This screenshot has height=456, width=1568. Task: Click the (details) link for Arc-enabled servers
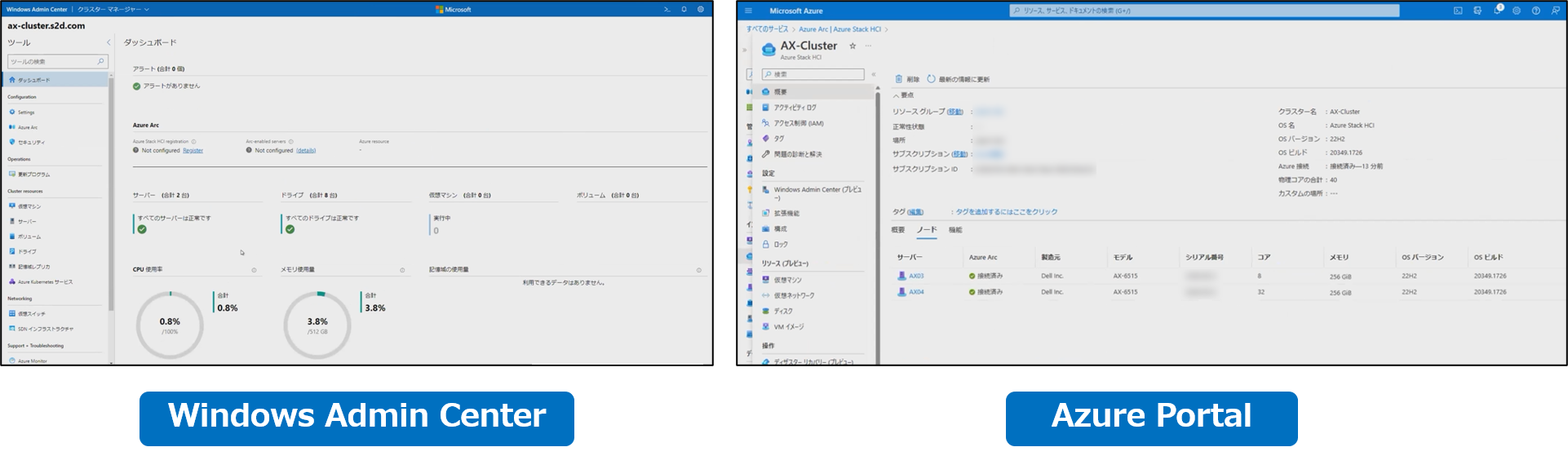click(x=306, y=151)
